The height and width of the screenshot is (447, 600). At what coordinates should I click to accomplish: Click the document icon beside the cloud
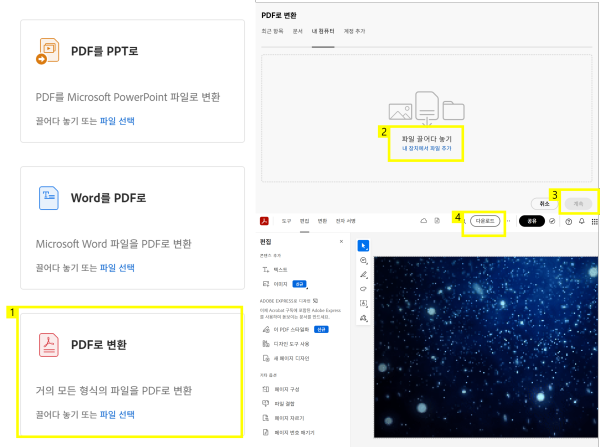tap(437, 221)
